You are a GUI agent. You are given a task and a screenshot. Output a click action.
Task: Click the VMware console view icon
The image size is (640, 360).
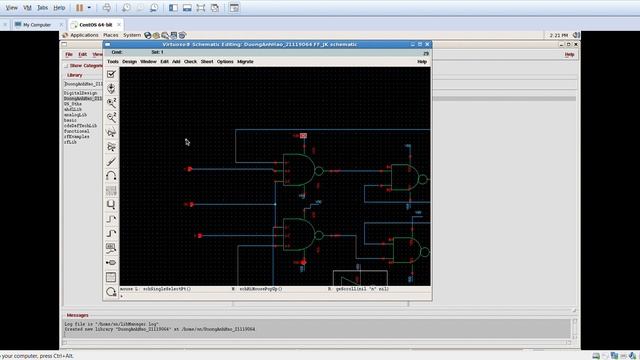[234, 8]
